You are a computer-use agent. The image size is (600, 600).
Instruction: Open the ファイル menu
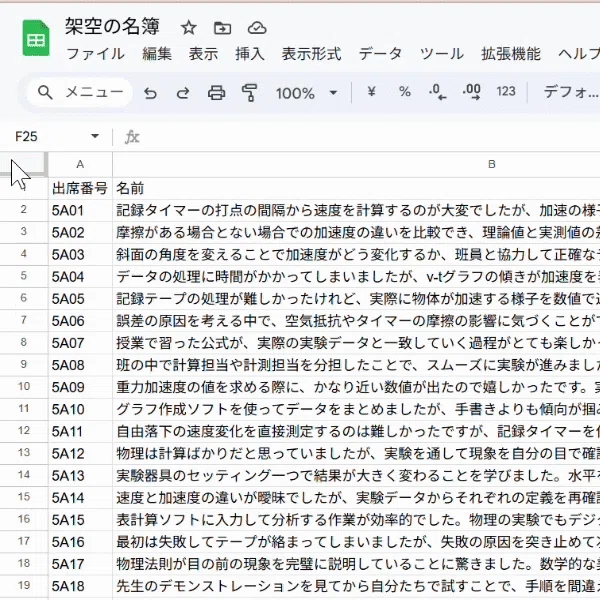point(95,54)
